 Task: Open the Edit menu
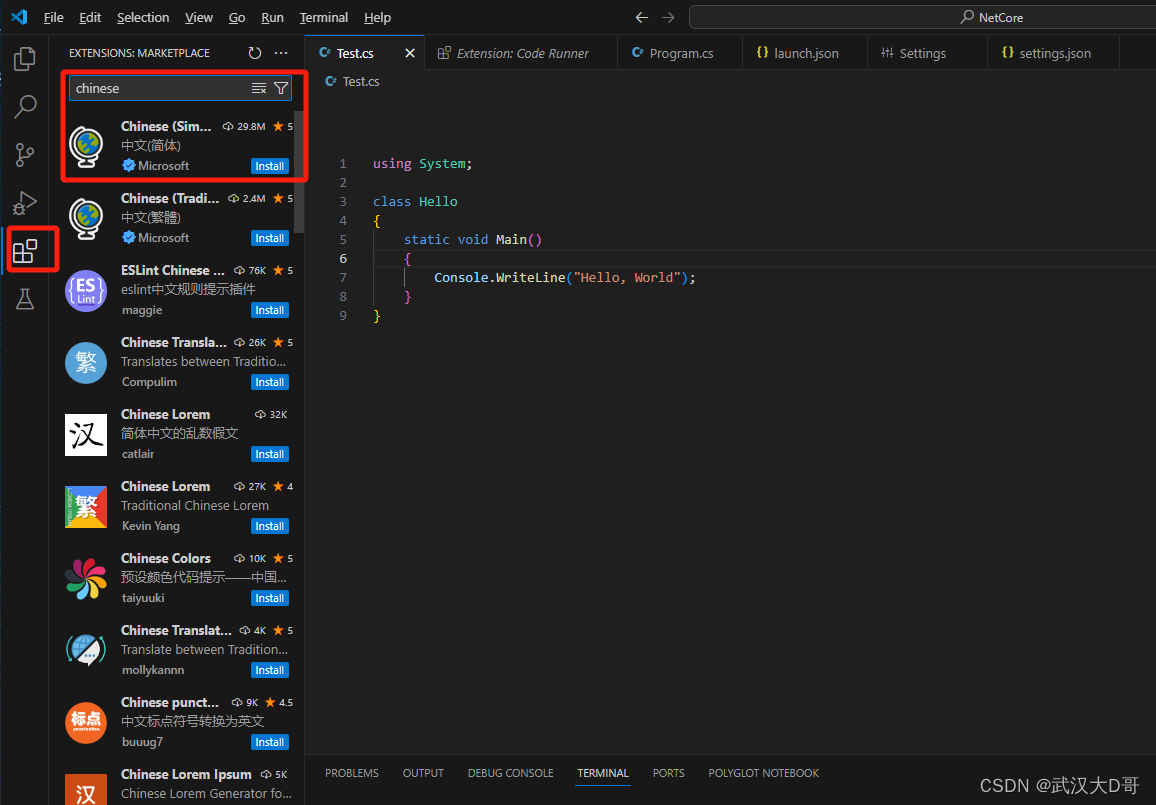90,17
